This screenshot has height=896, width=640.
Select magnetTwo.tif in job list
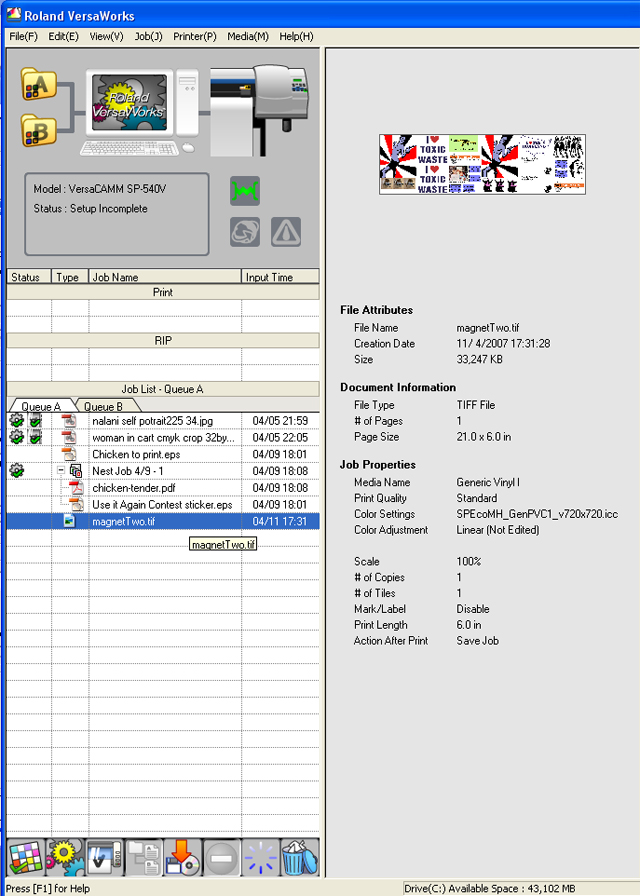[163, 521]
